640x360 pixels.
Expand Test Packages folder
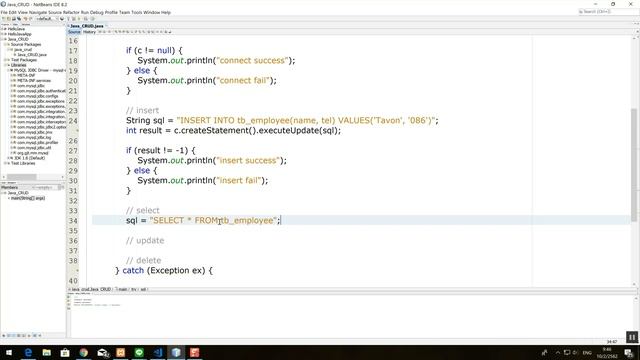pos(5,60)
